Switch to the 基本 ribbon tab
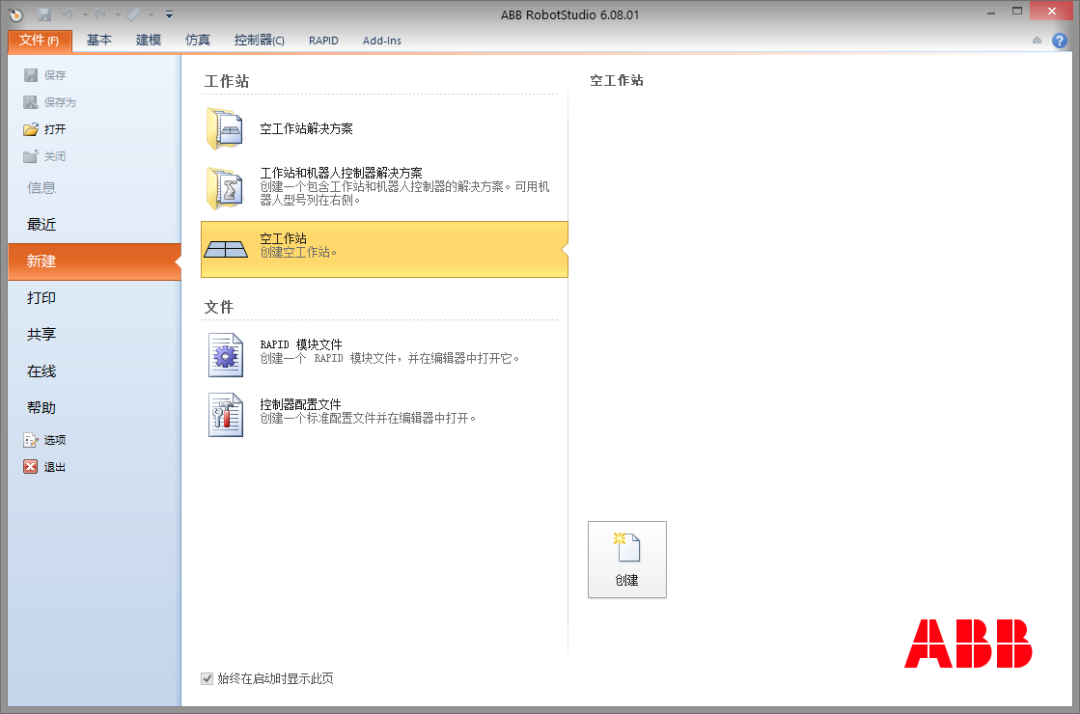The image size is (1080, 714). pyautogui.click(x=99, y=41)
